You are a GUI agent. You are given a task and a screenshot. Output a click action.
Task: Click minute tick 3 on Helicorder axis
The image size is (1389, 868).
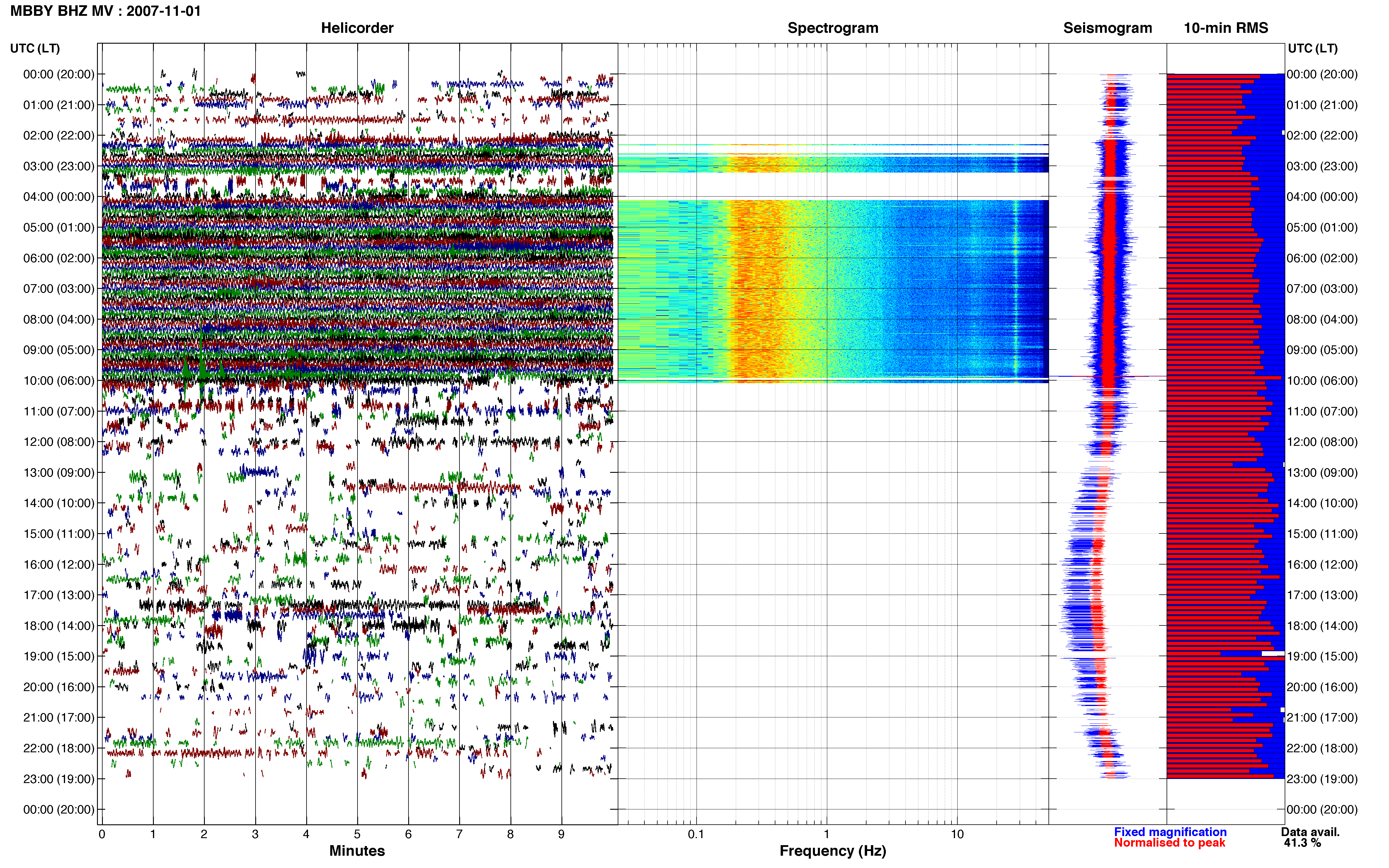(256, 834)
